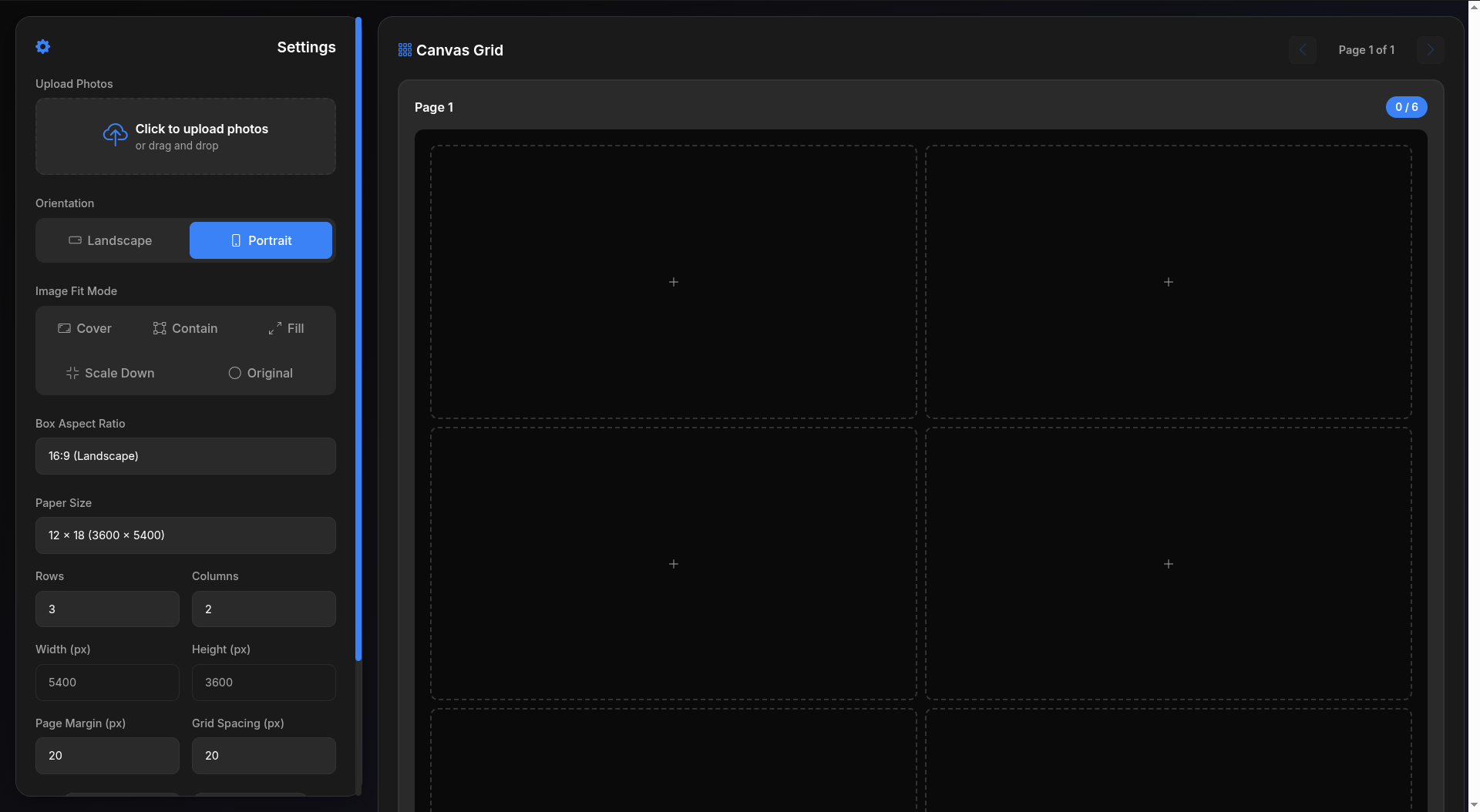Screen dimensions: 1480x812
Task: Click the Orientation label
Action: point(65,203)
